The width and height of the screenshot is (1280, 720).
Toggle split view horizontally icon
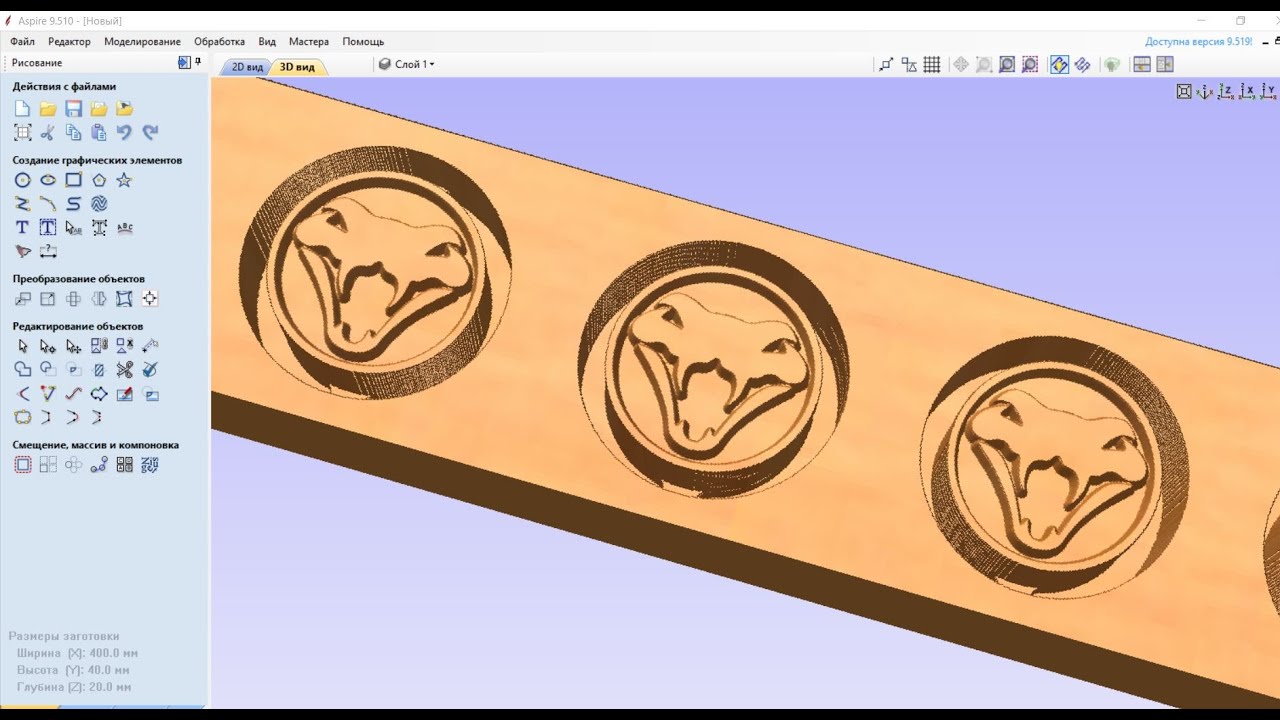1142,64
